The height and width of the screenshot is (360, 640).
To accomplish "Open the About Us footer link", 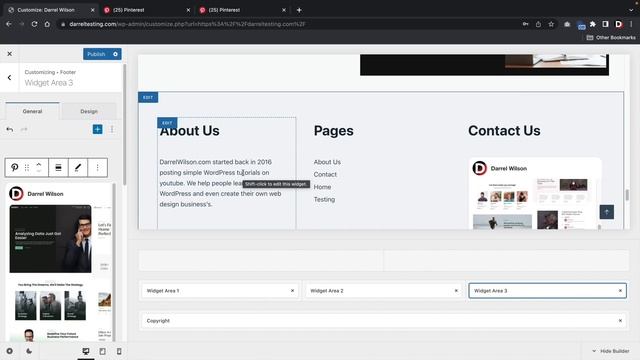I will pyautogui.click(x=327, y=162).
